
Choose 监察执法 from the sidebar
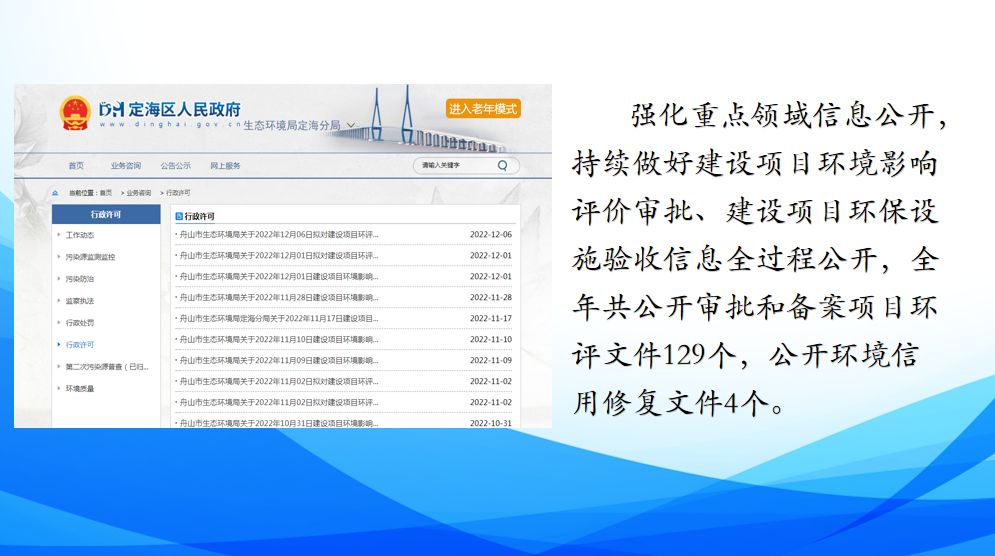80,301
